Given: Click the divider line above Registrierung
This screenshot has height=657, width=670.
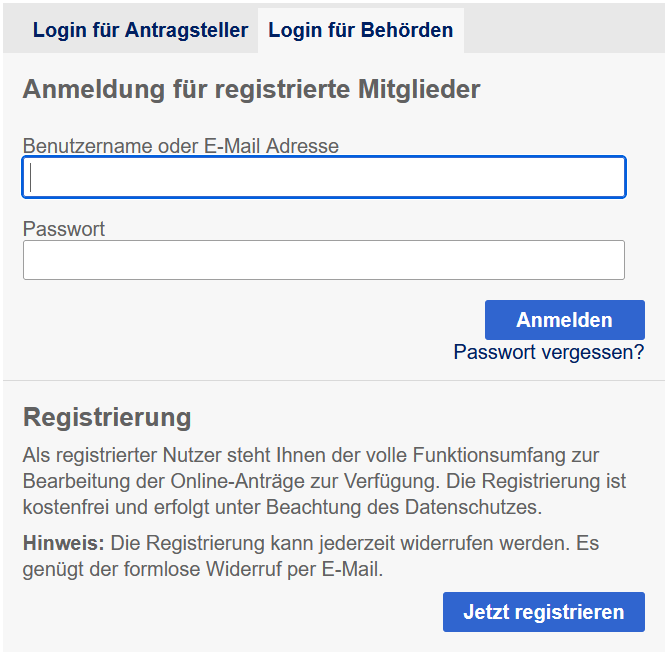Looking at the screenshot, I should tap(335, 381).
